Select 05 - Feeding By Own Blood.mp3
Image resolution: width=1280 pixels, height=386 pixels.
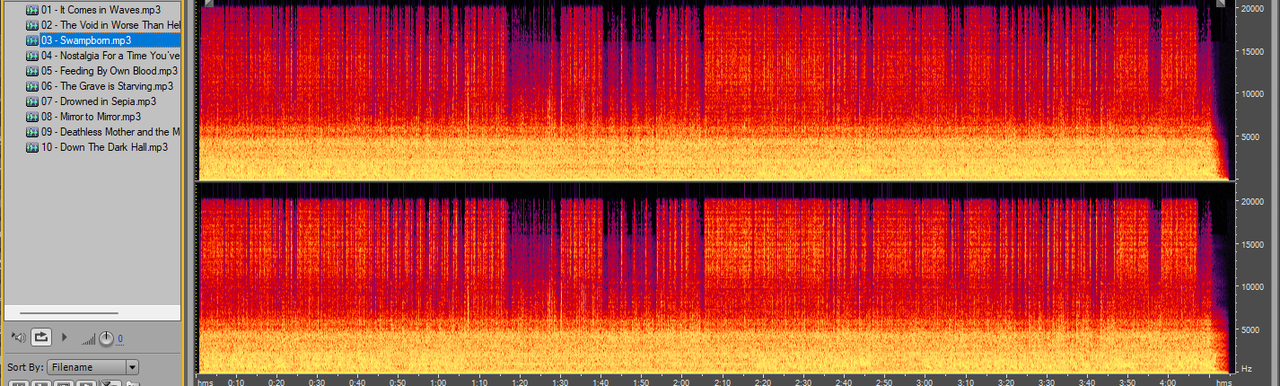click(x=109, y=71)
